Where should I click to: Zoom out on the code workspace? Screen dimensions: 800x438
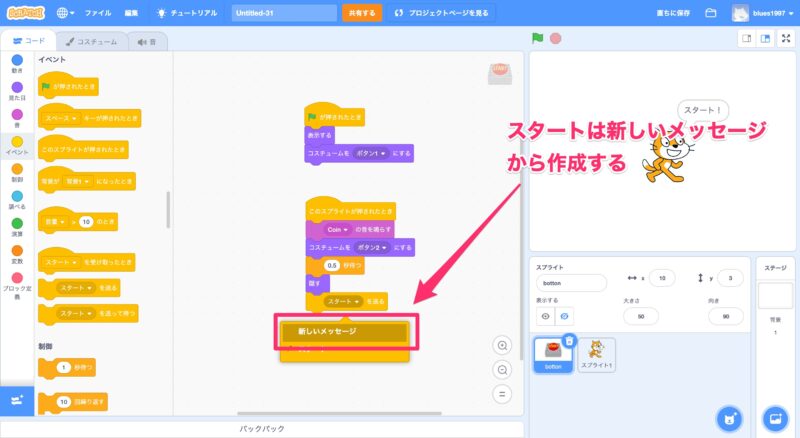point(503,369)
